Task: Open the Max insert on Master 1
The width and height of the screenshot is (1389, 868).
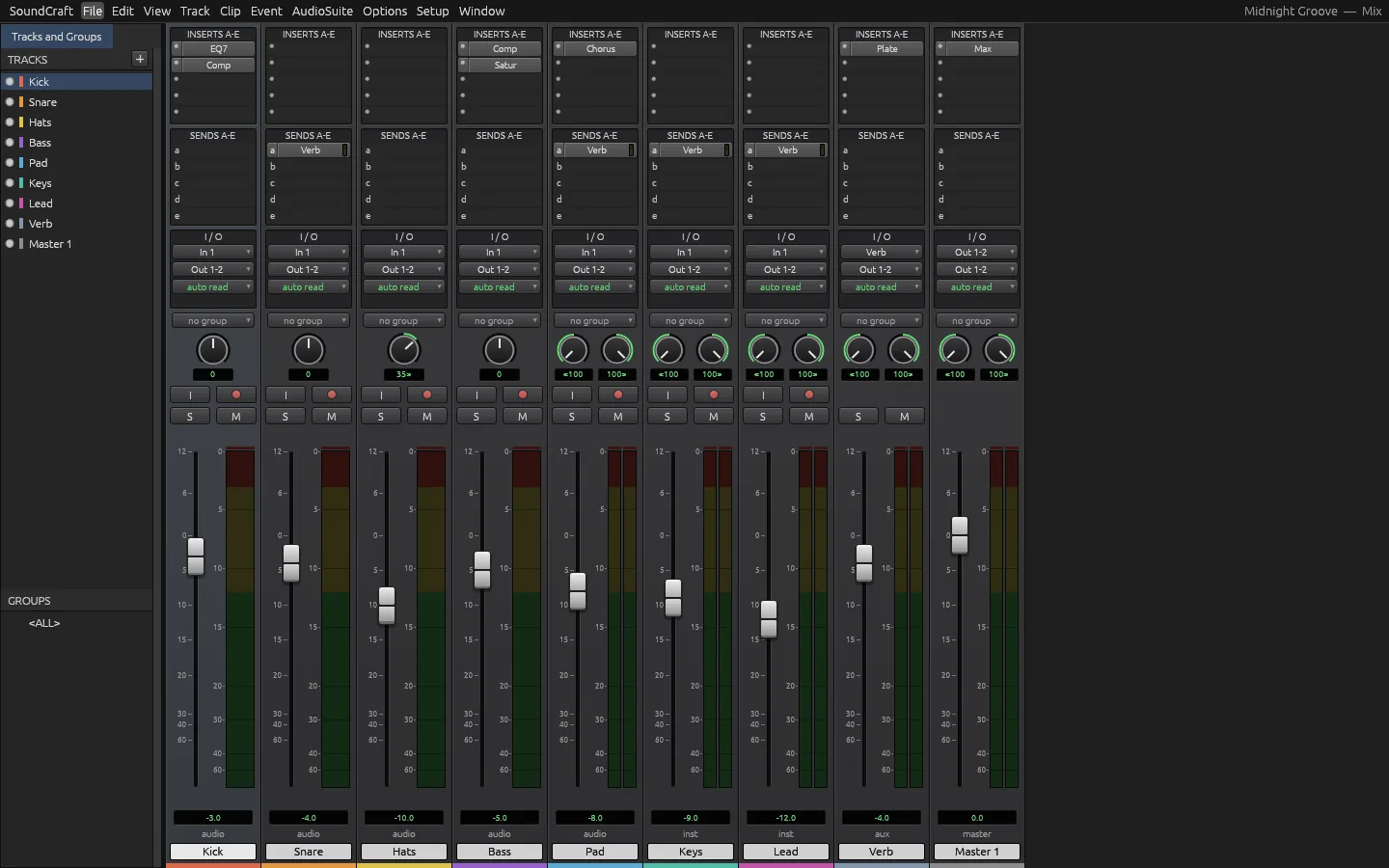Action: [983, 48]
